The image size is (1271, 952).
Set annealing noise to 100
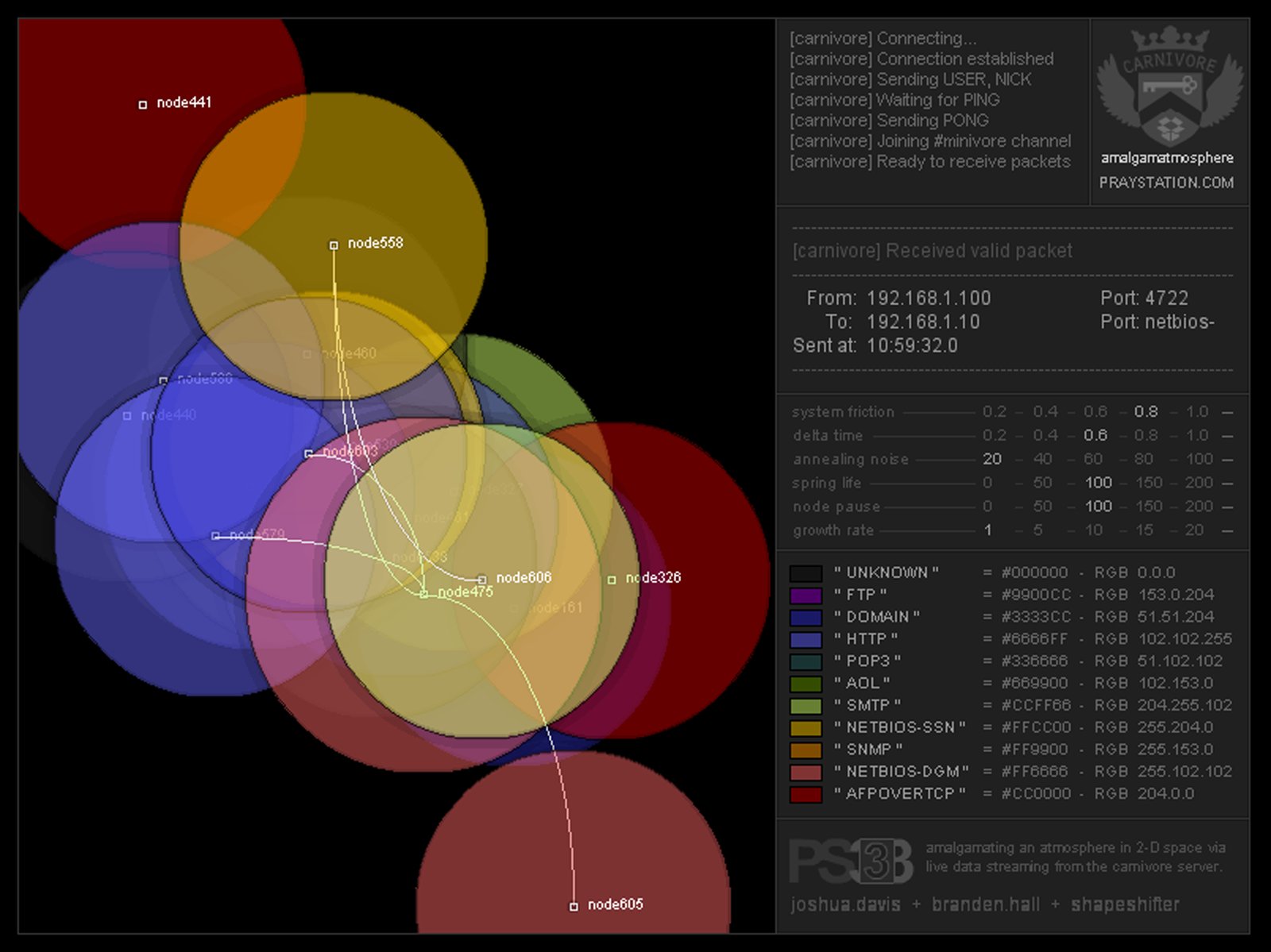[x=1200, y=459]
